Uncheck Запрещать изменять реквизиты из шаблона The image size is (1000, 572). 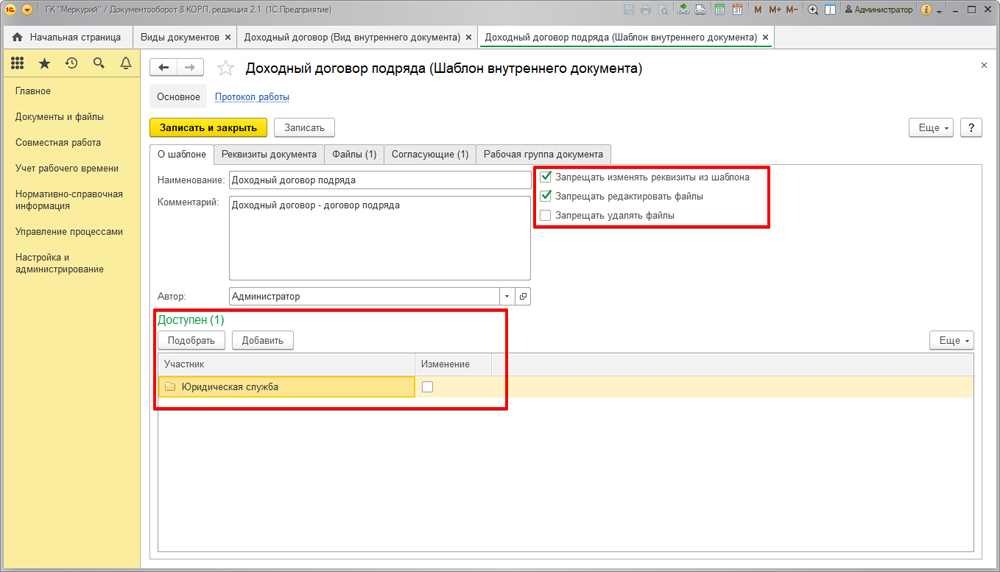545,177
